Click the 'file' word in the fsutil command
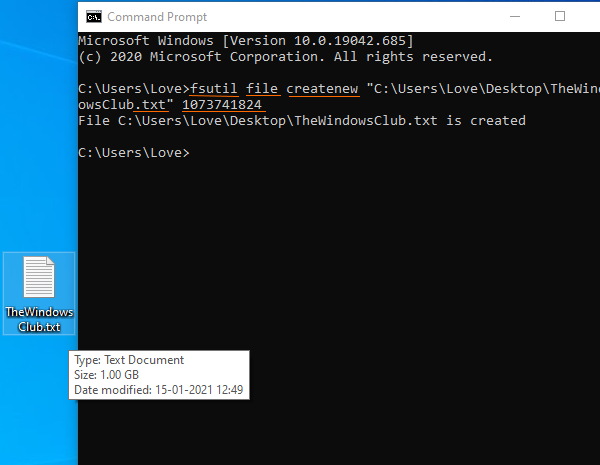This screenshot has height=465, width=600. (262, 88)
